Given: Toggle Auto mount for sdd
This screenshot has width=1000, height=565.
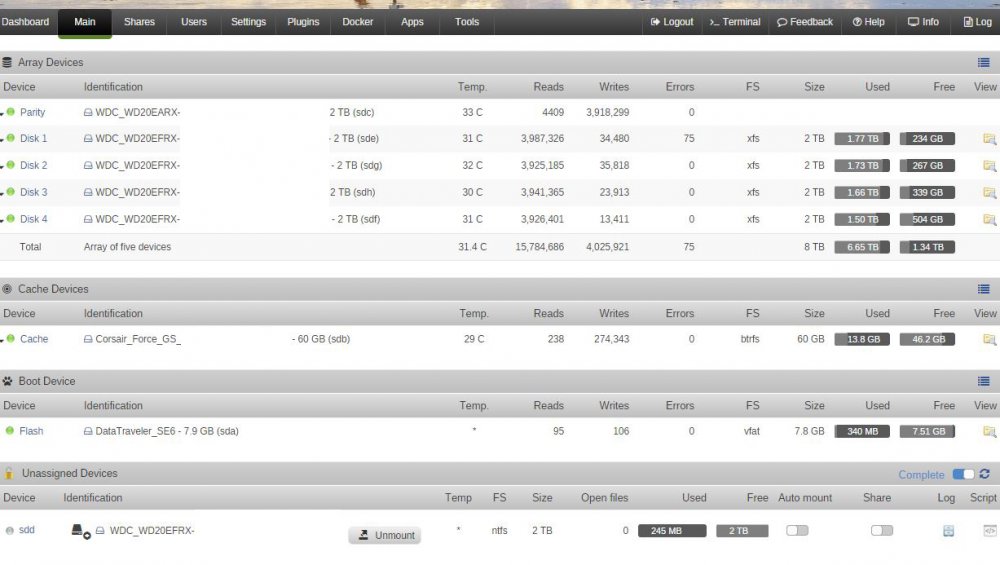Looking at the screenshot, I should click(797, 531).
